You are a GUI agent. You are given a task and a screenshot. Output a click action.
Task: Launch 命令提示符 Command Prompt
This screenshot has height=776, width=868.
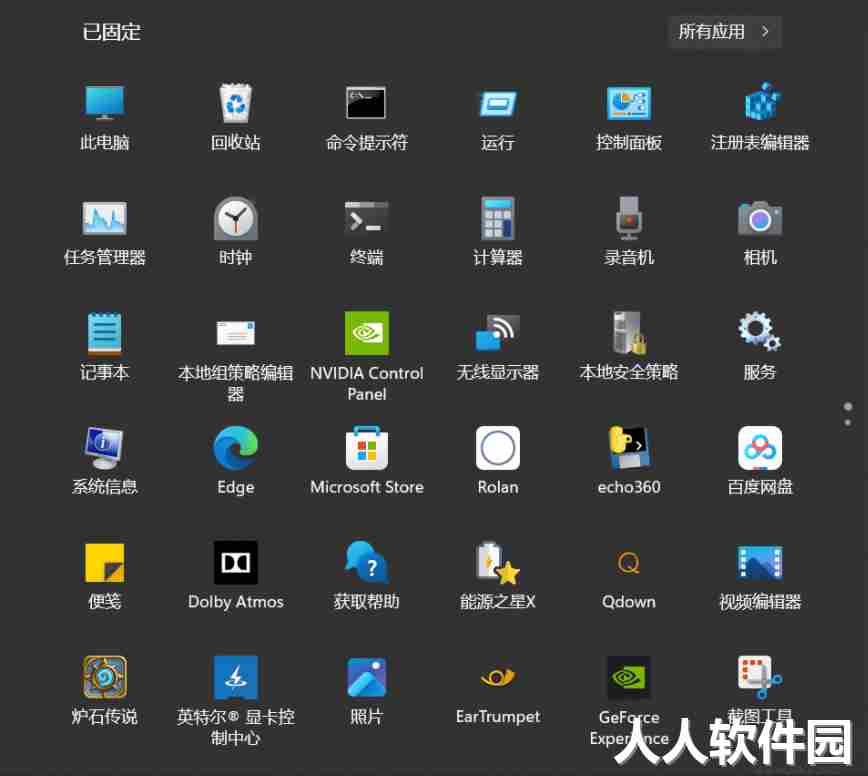tap(366, 103)
